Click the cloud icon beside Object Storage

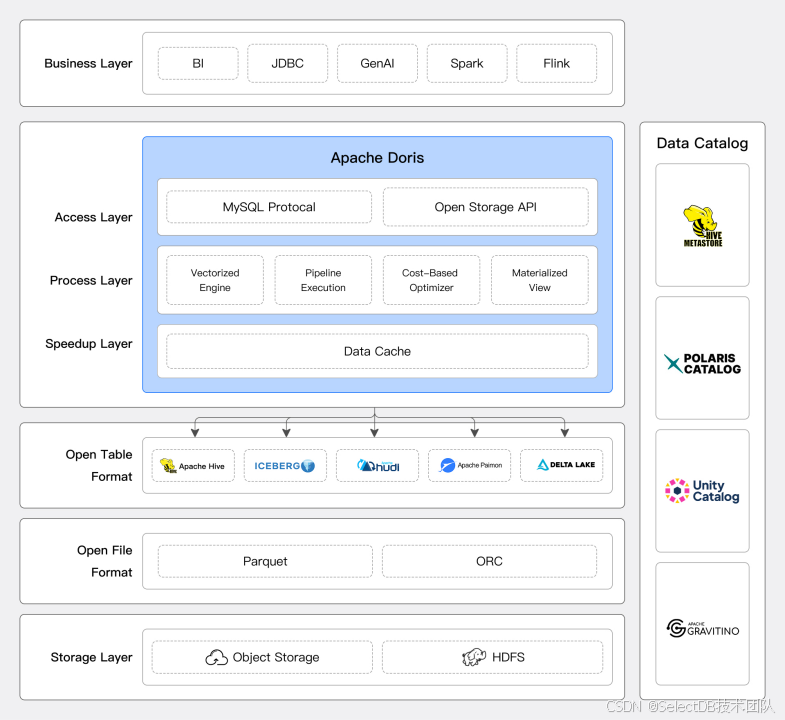217,657
